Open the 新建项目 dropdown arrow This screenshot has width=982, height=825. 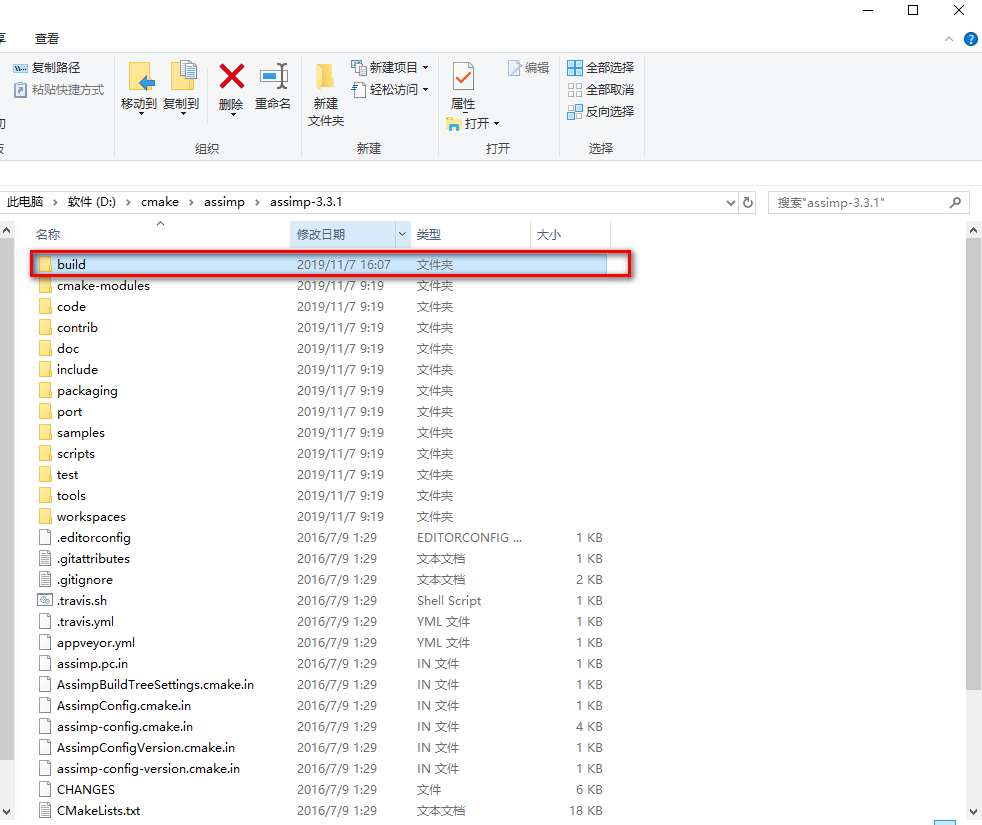[x=424, y=67]
